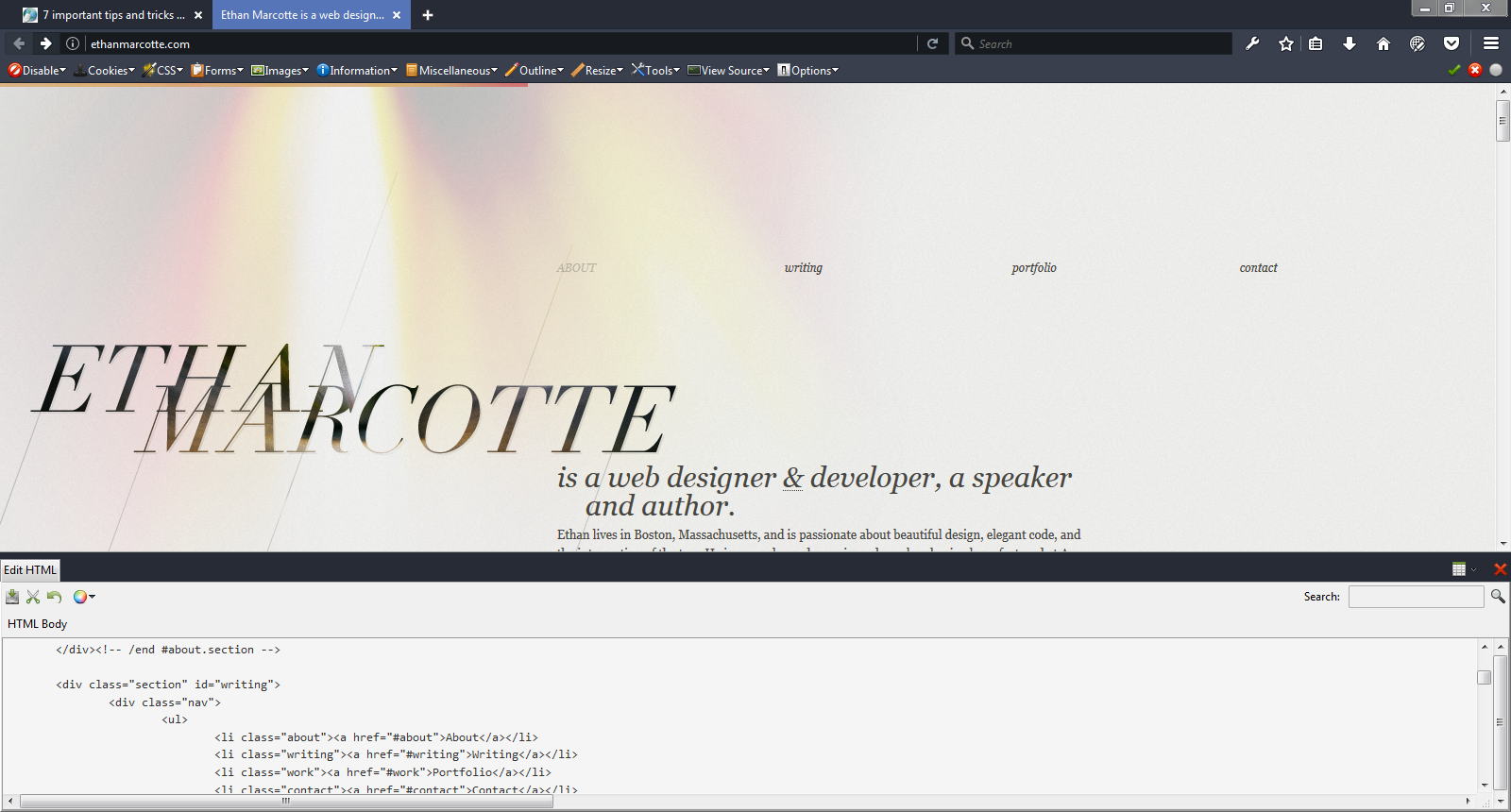
Task: Click the HTML Body label
Action: pyautogui.click(x=37, y=624)
